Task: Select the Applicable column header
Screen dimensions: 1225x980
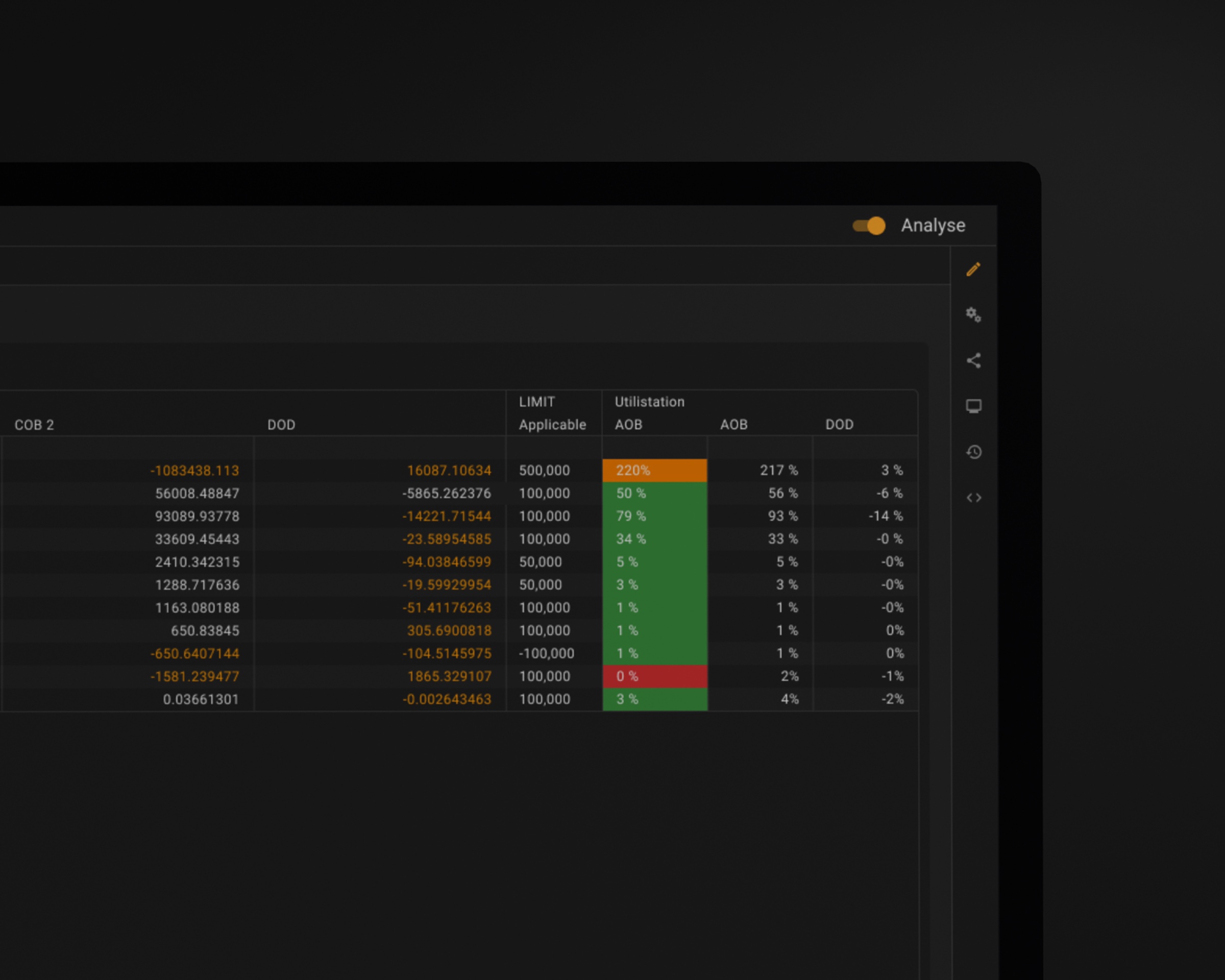Action: pos(552,425)
